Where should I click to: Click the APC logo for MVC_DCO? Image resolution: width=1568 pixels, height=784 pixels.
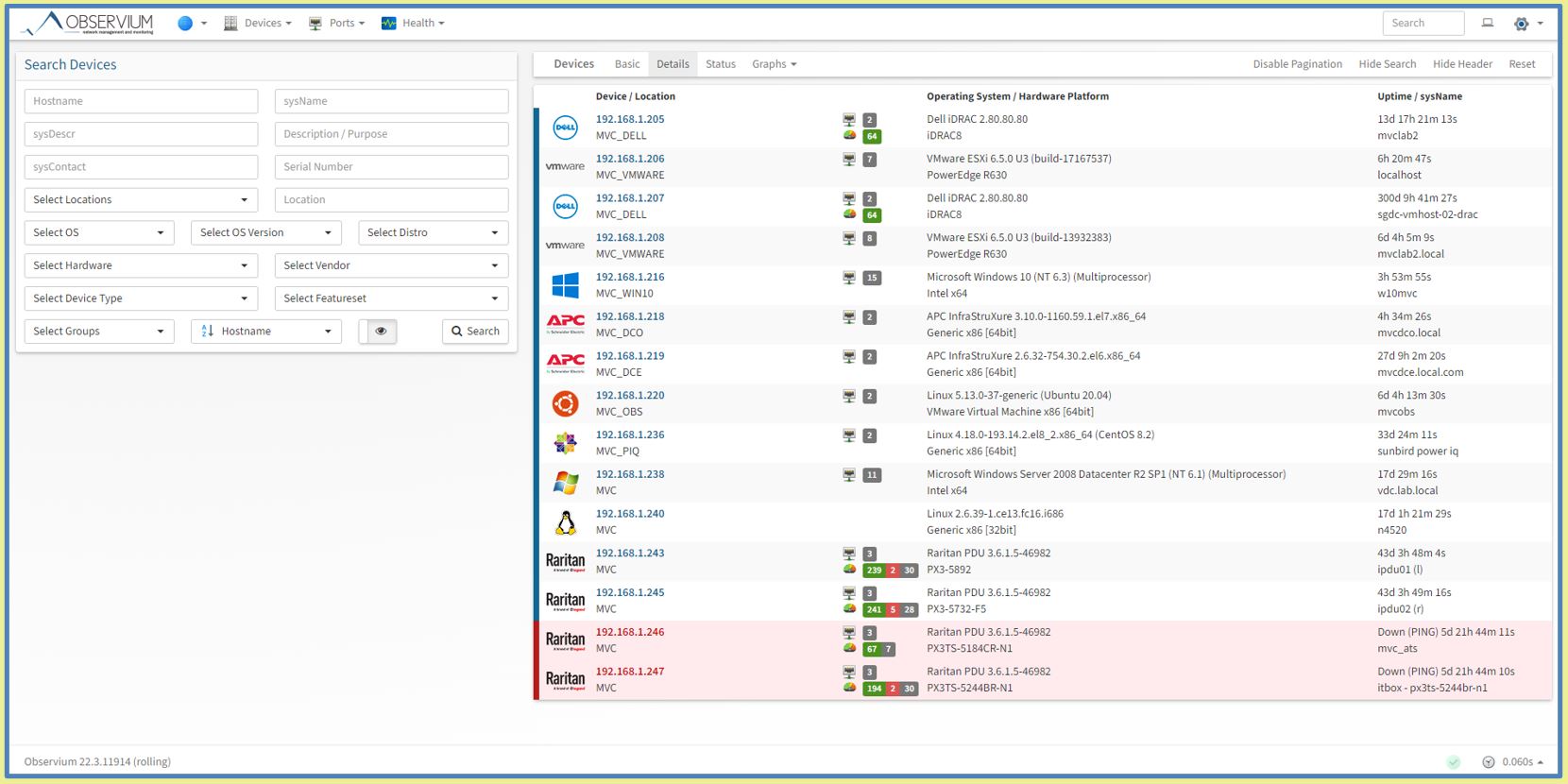tap(565, 325)
